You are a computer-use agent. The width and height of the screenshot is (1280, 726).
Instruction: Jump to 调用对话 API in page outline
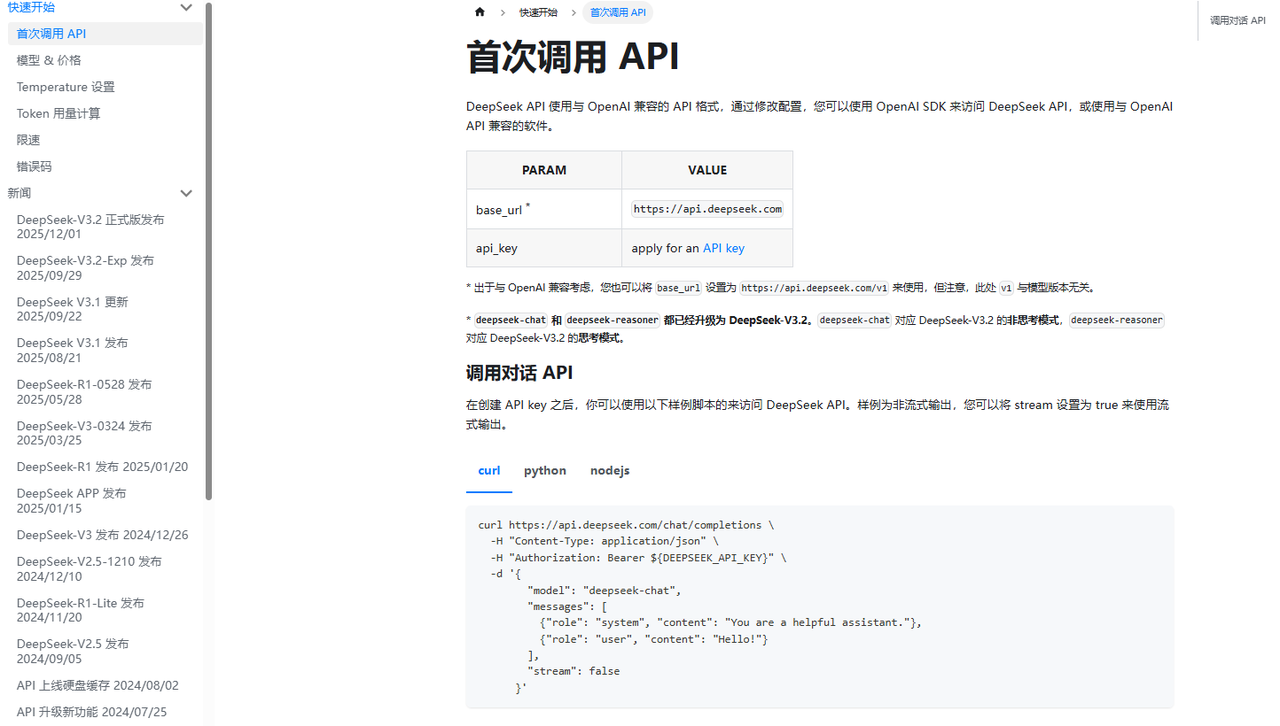(x=1237, y=20)
